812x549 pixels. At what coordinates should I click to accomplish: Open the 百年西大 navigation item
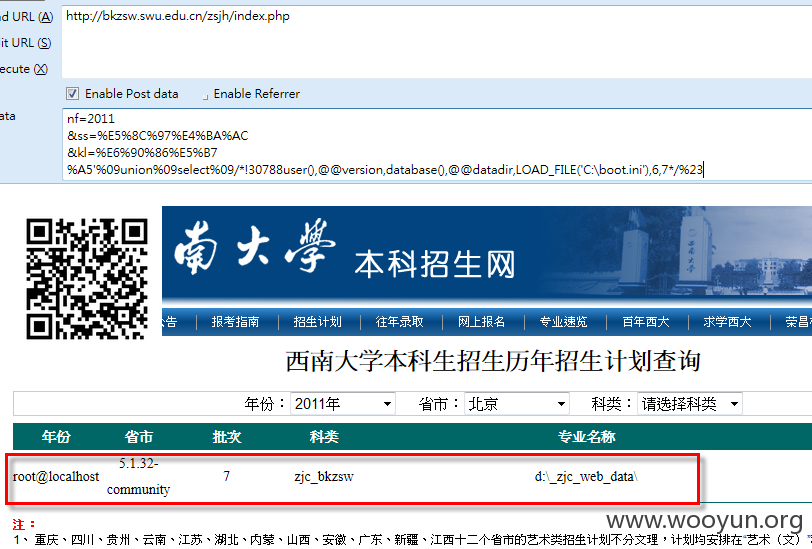point(645,322)
